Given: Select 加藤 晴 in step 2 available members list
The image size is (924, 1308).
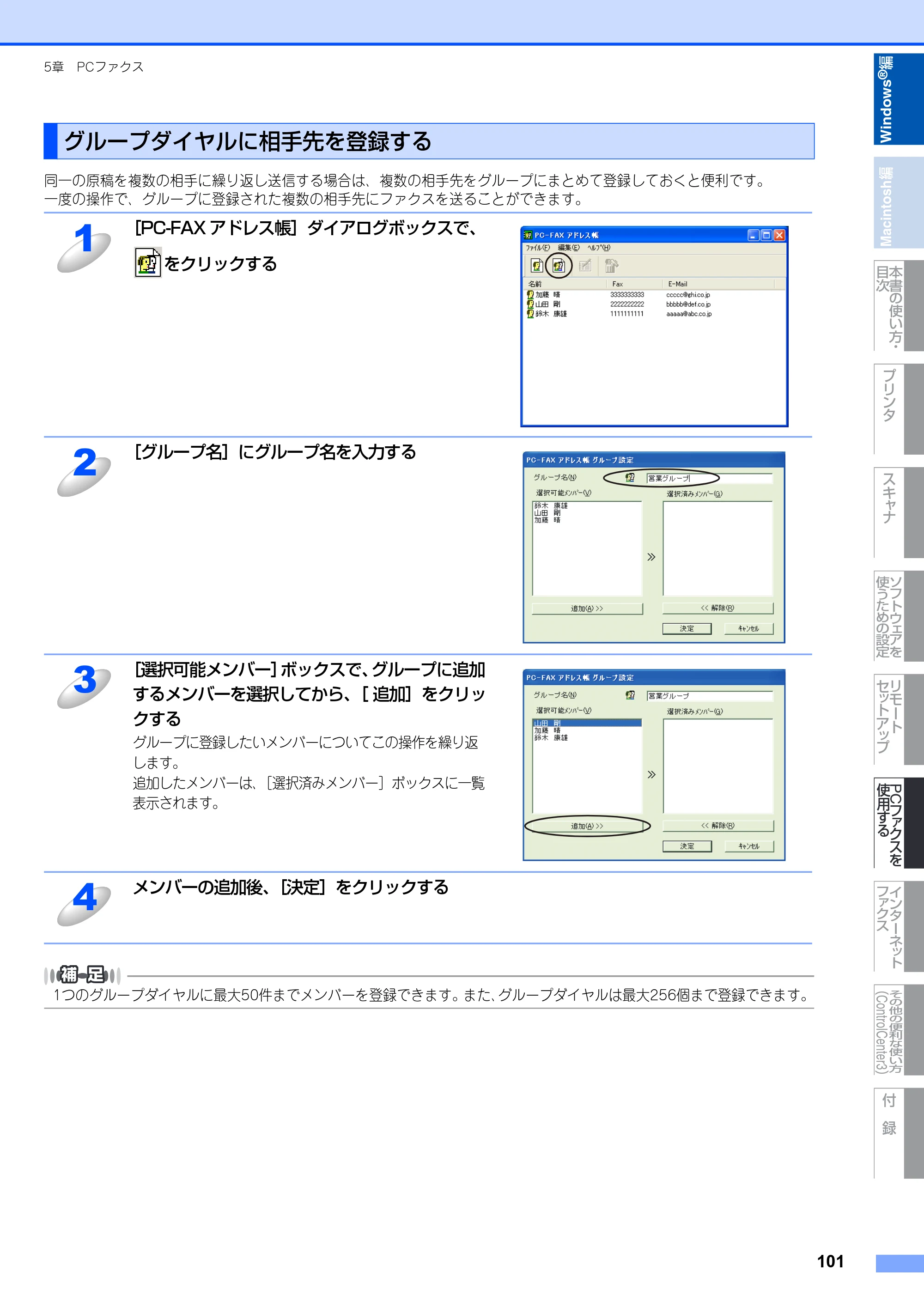Looking at the screenshot, I should (x=547, y=520).
